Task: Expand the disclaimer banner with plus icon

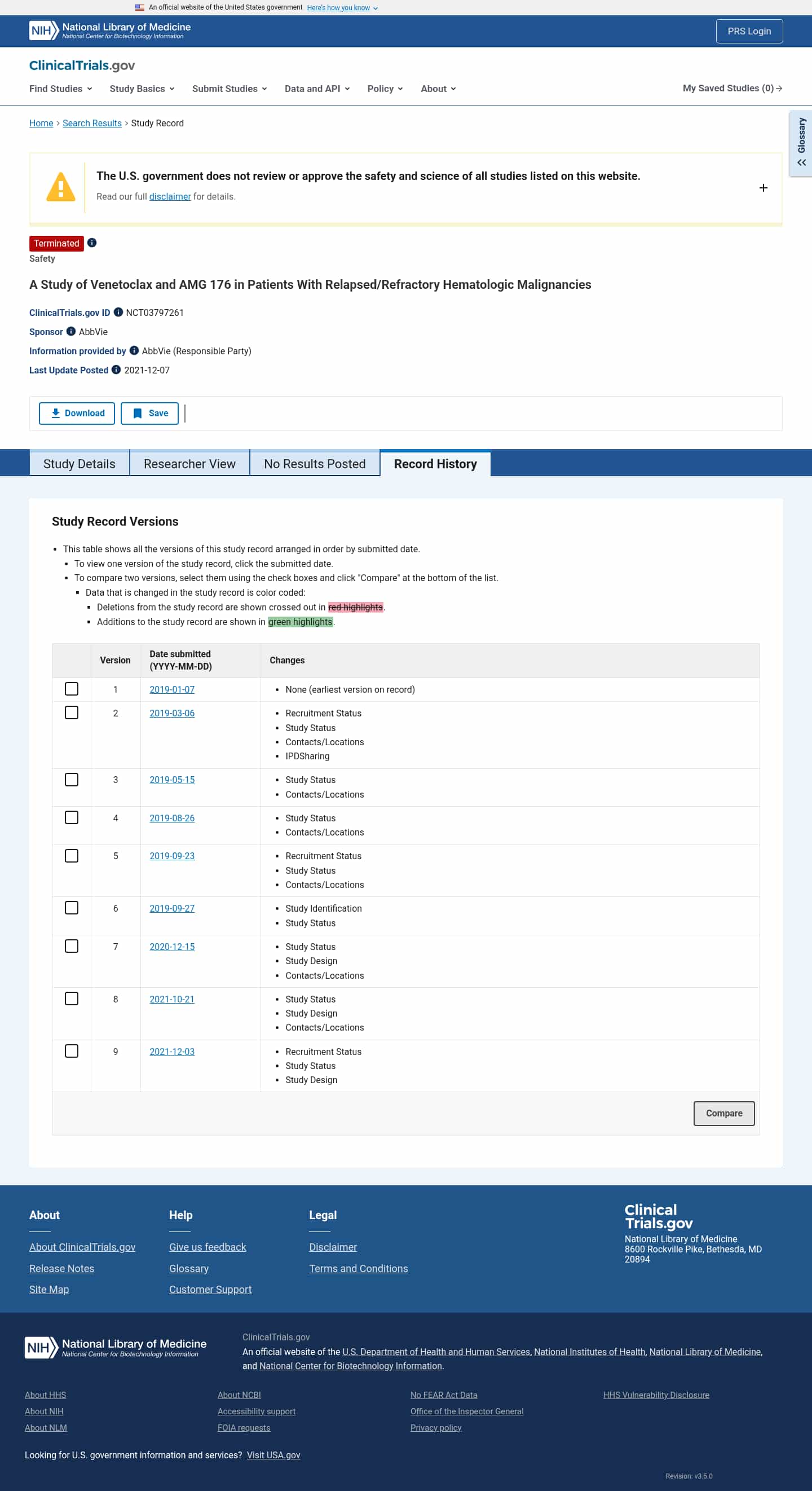Action: click(763, 188)
